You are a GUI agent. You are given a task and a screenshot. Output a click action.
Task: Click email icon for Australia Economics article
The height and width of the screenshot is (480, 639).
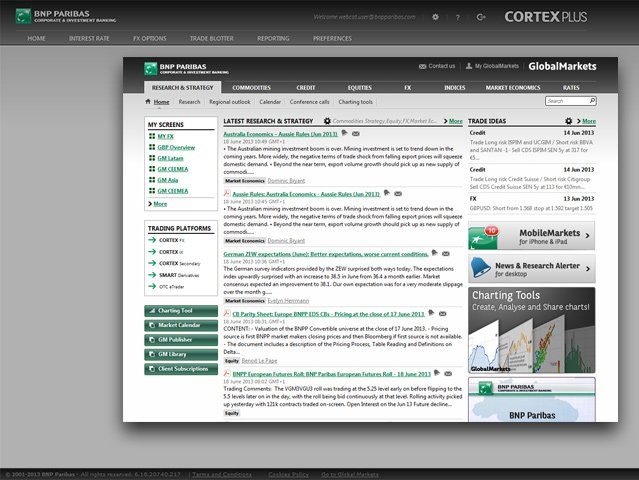point(356,134)
